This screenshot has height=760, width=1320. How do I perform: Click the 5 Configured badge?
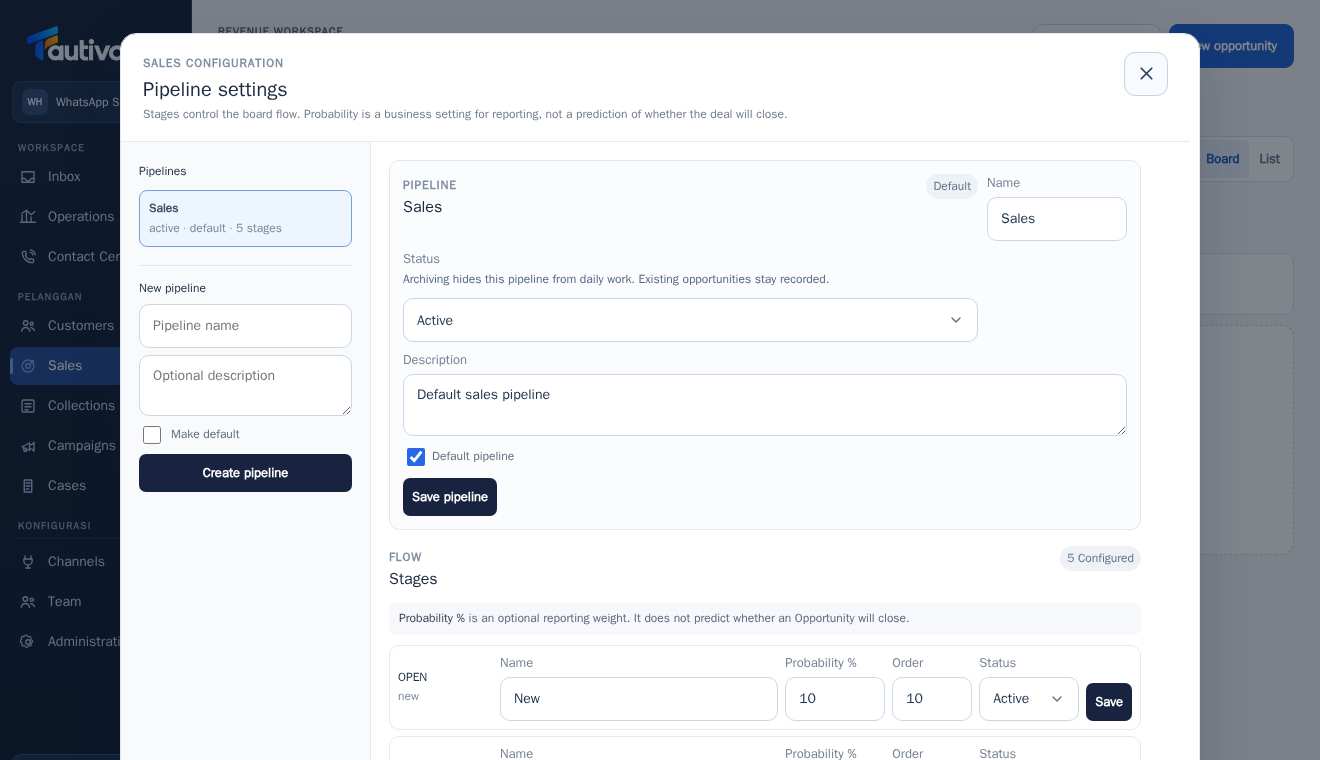point(1100,558)
